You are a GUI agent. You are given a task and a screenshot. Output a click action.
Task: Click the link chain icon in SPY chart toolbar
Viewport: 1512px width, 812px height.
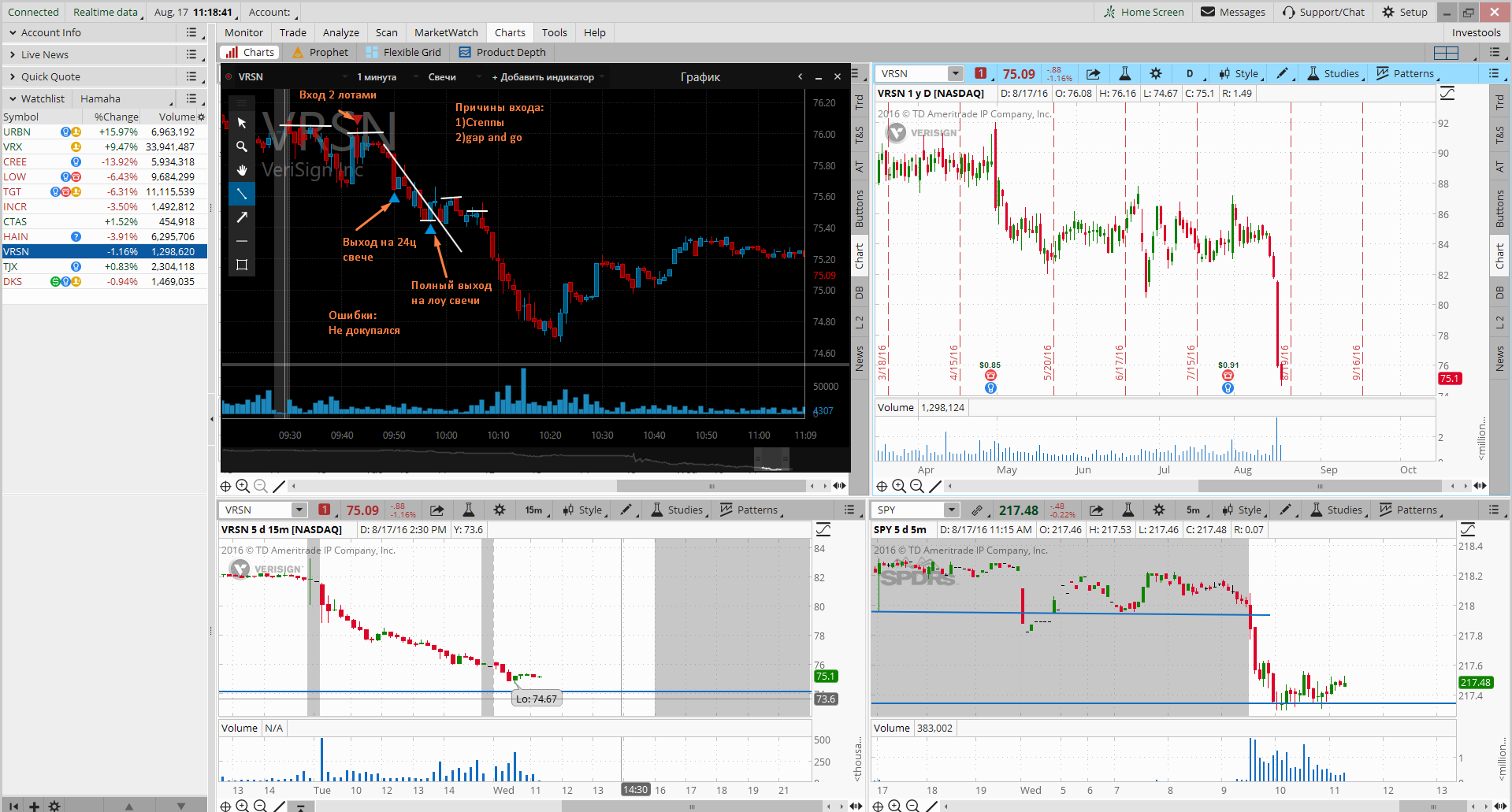point(977,510)
